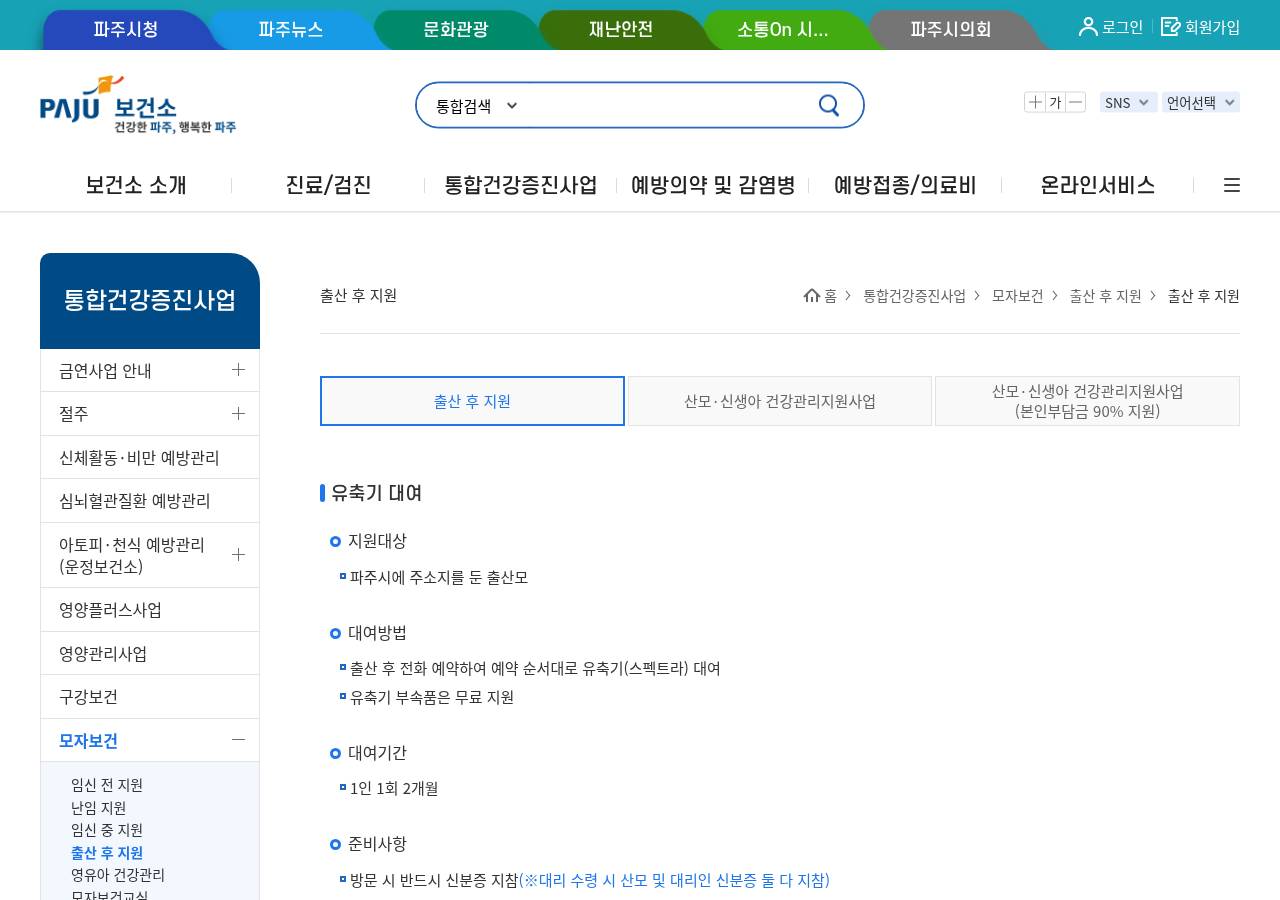Decrease font size with minus icon
Viewport: 1280px width, 900px height.
point(1075,102)
